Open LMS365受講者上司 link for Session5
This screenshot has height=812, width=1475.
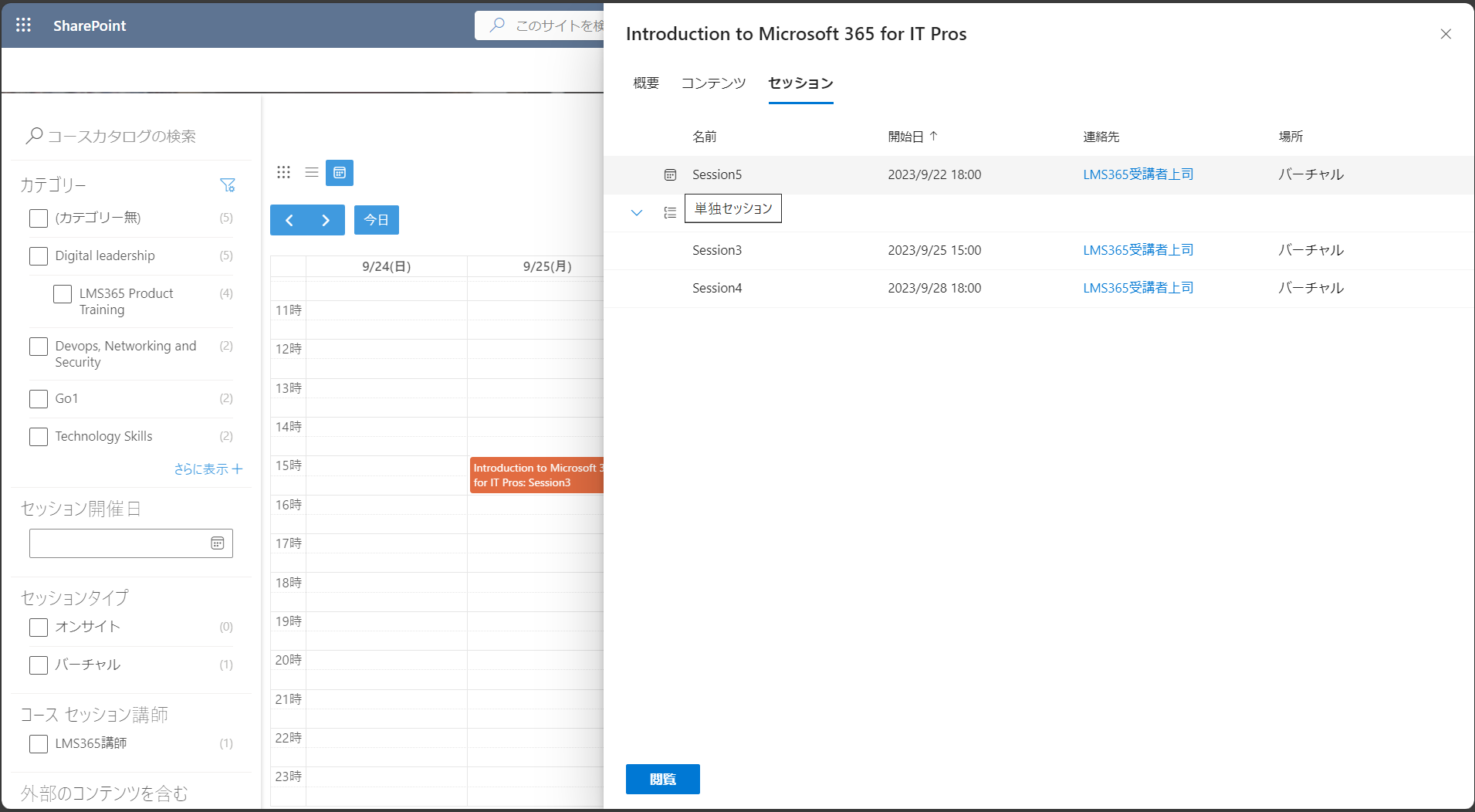tap(1138, 174)
